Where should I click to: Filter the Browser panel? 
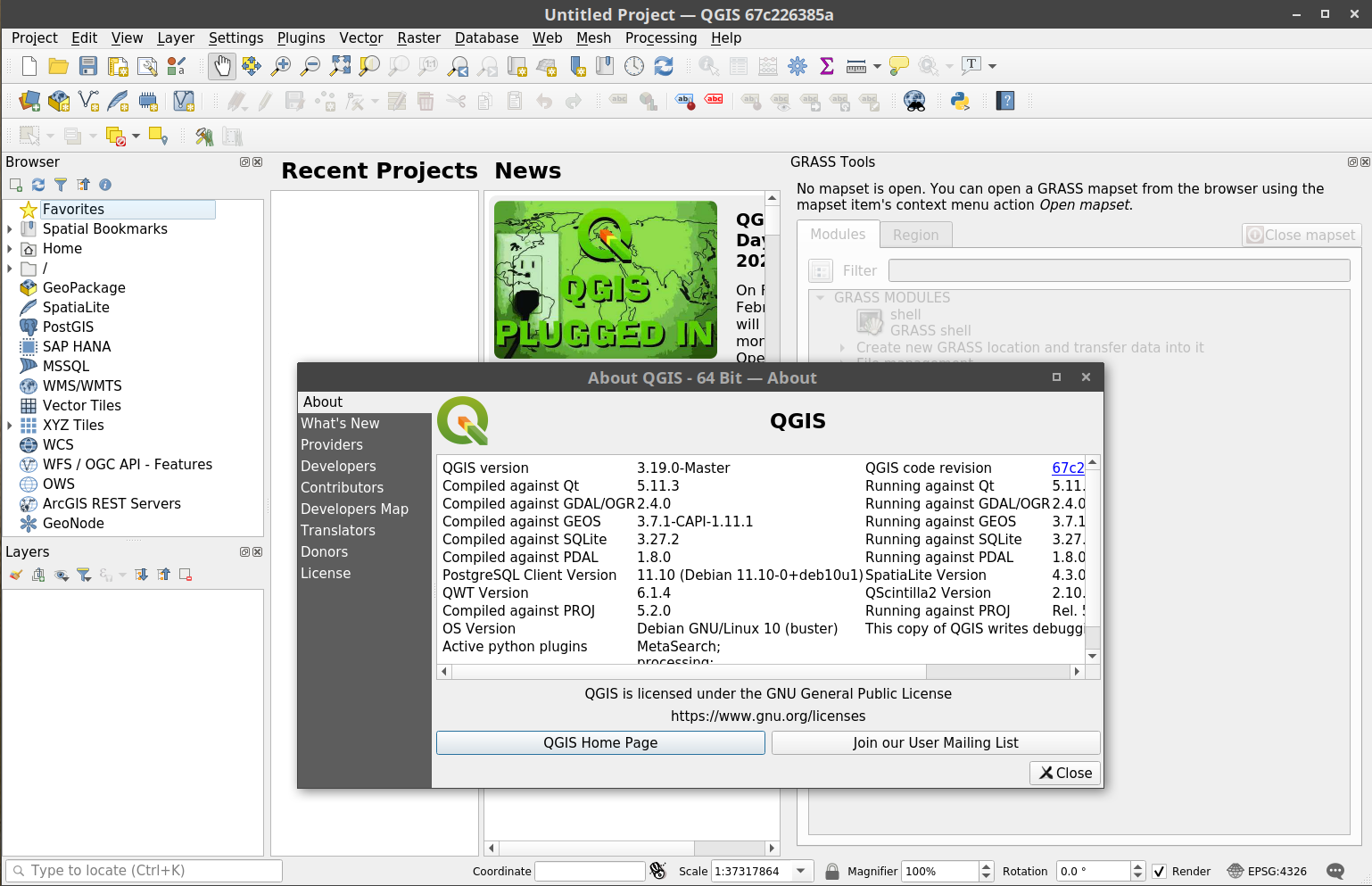coord(61,185)
